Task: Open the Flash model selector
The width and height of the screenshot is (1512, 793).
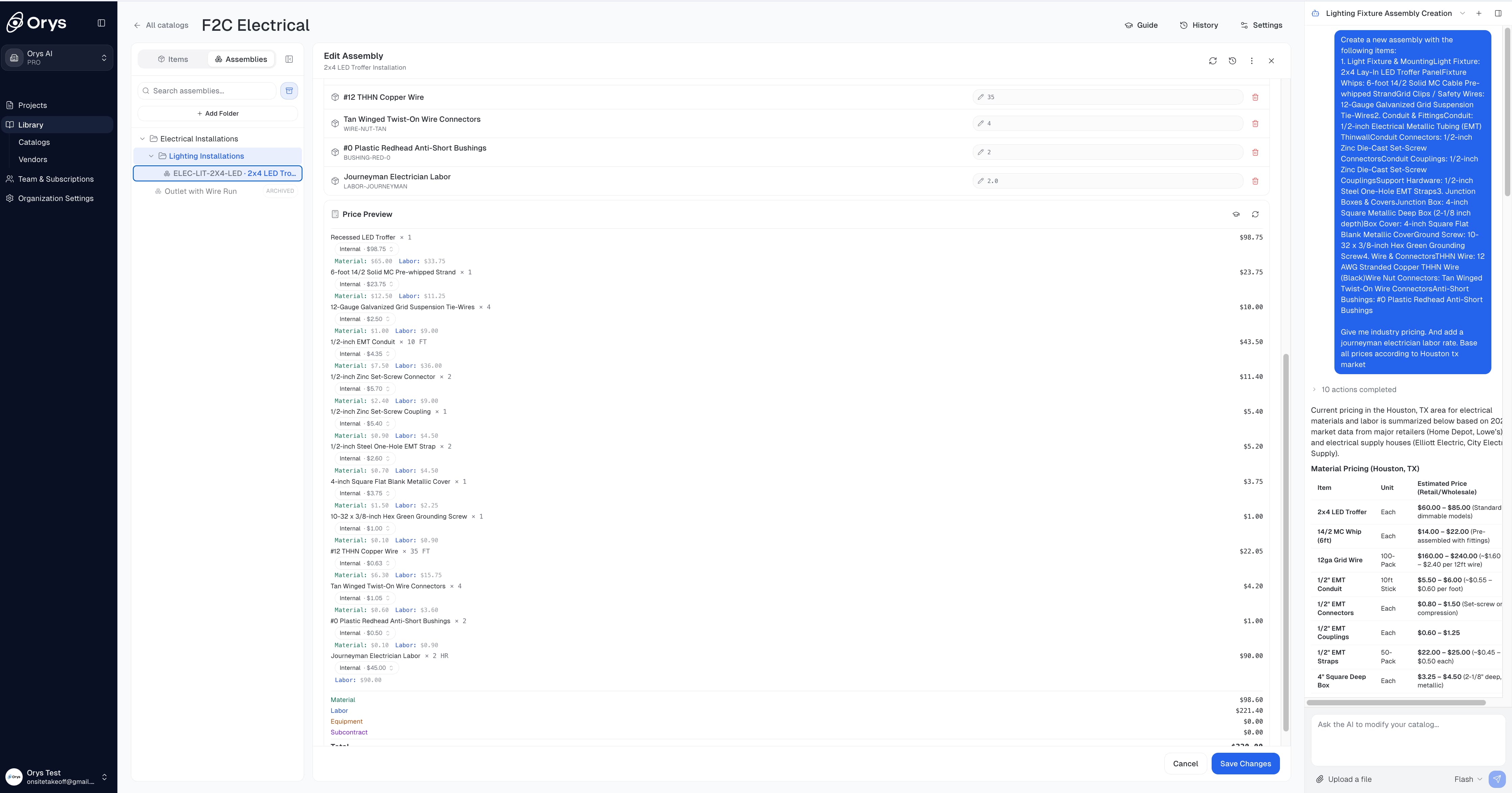Action: click(1468, 779)
